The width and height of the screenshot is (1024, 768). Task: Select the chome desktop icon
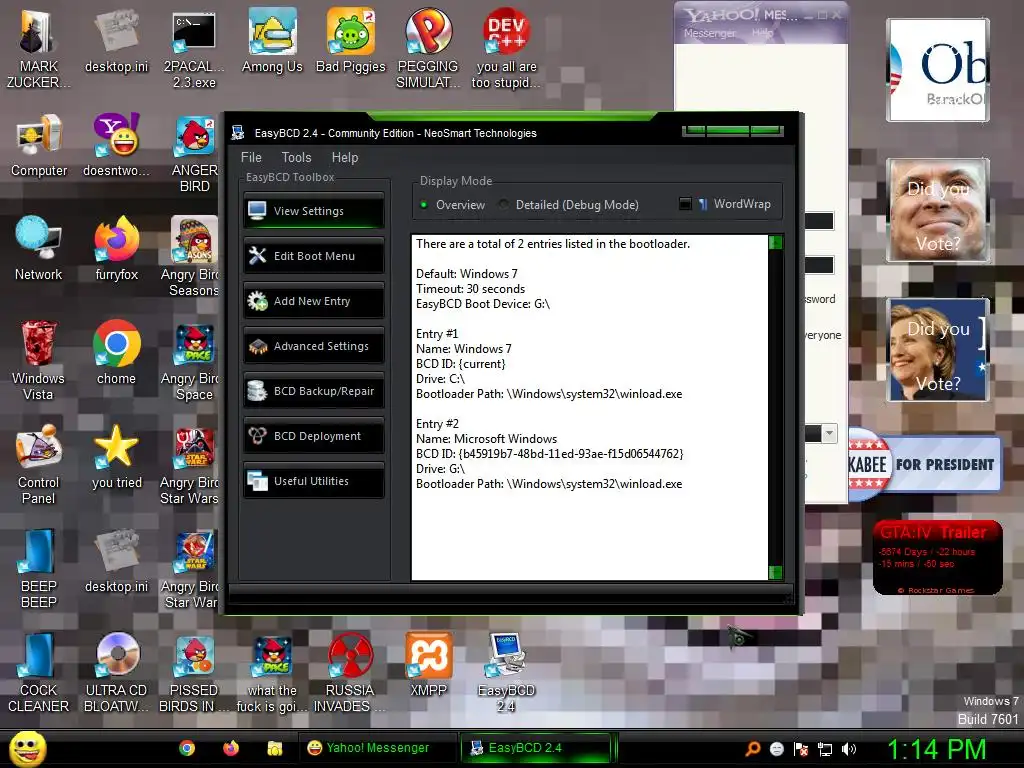coord(116,353)
